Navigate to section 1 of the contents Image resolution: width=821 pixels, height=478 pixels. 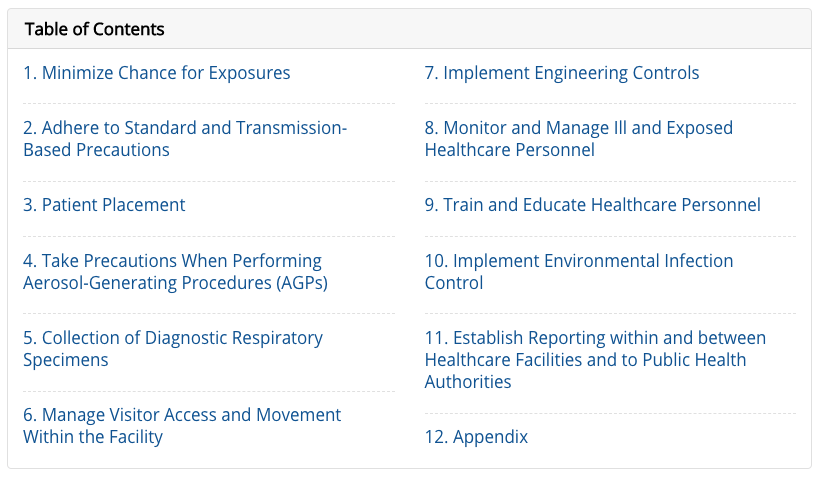[157, 73]
